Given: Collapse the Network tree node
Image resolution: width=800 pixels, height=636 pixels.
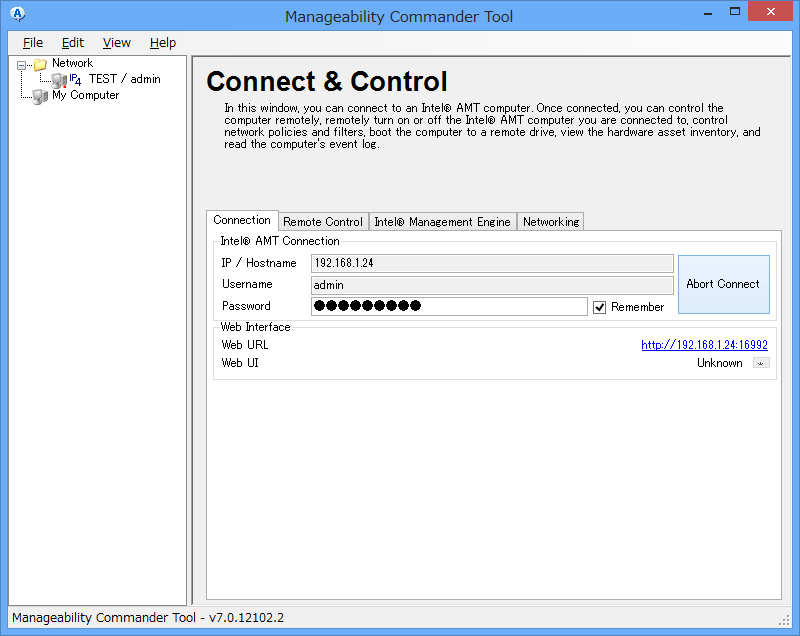Looking at the screenshot, I should [21, 65].
